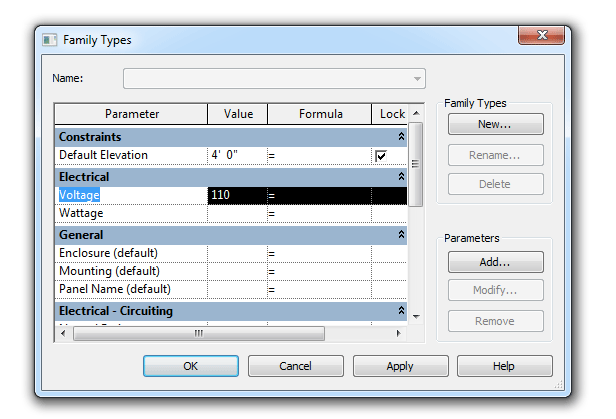Click the Apply button
616x419 pixels.
coord(401,366)
